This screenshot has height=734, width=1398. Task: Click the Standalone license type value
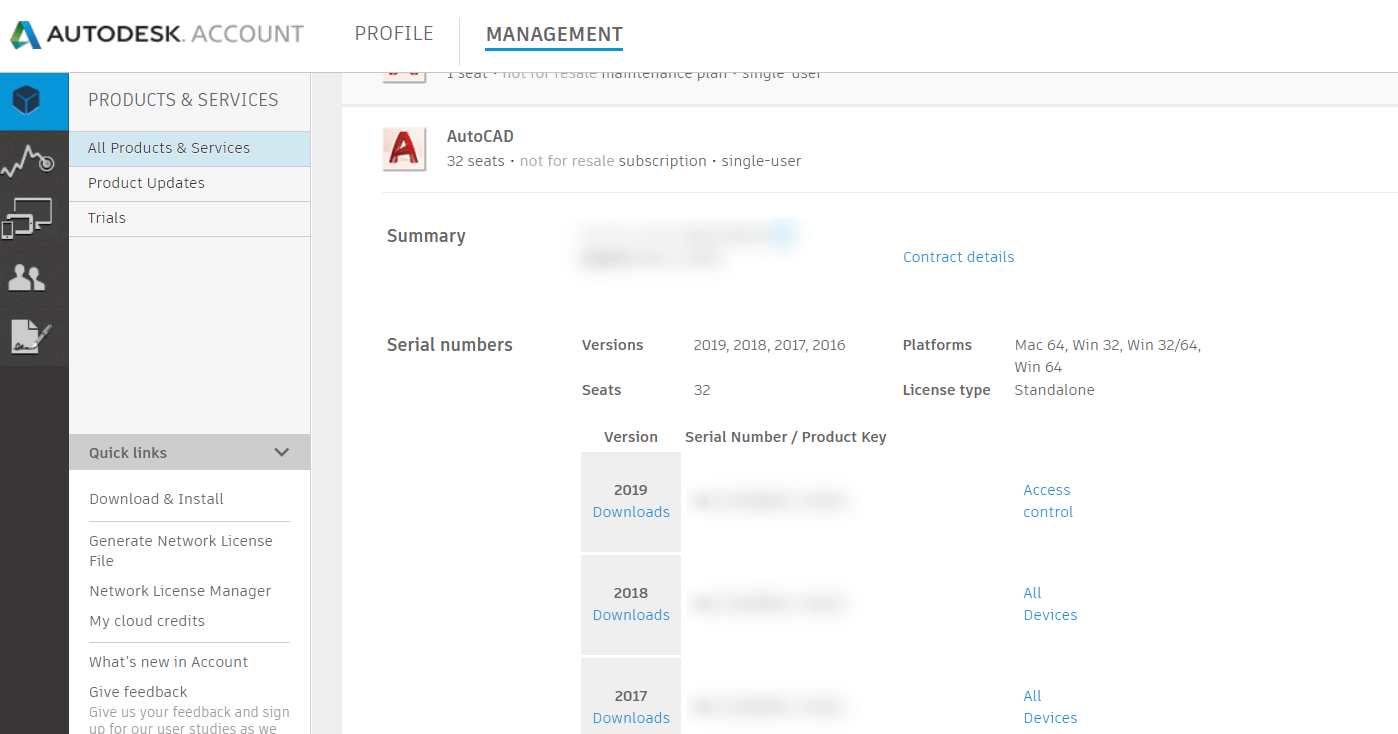click(1054, 390)
